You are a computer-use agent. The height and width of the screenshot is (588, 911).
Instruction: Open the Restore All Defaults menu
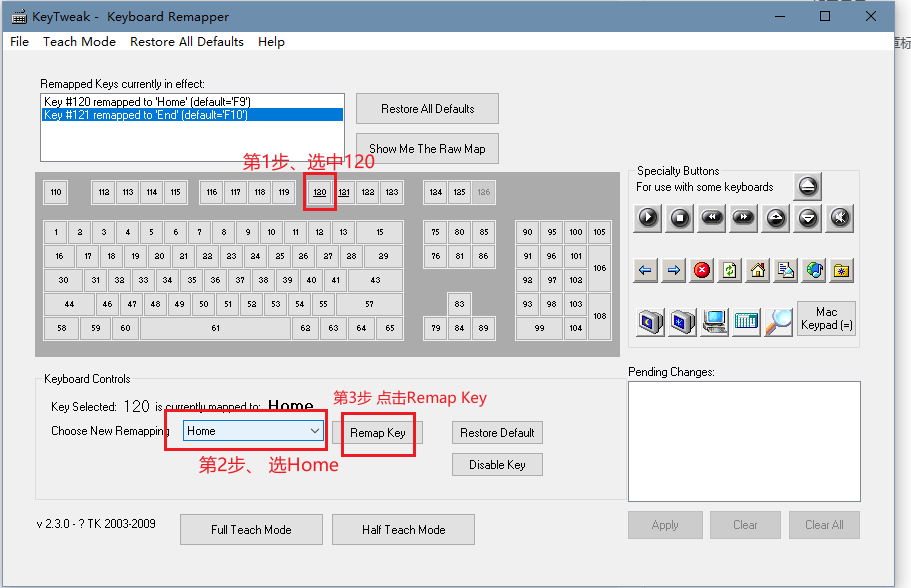[186, 42]
